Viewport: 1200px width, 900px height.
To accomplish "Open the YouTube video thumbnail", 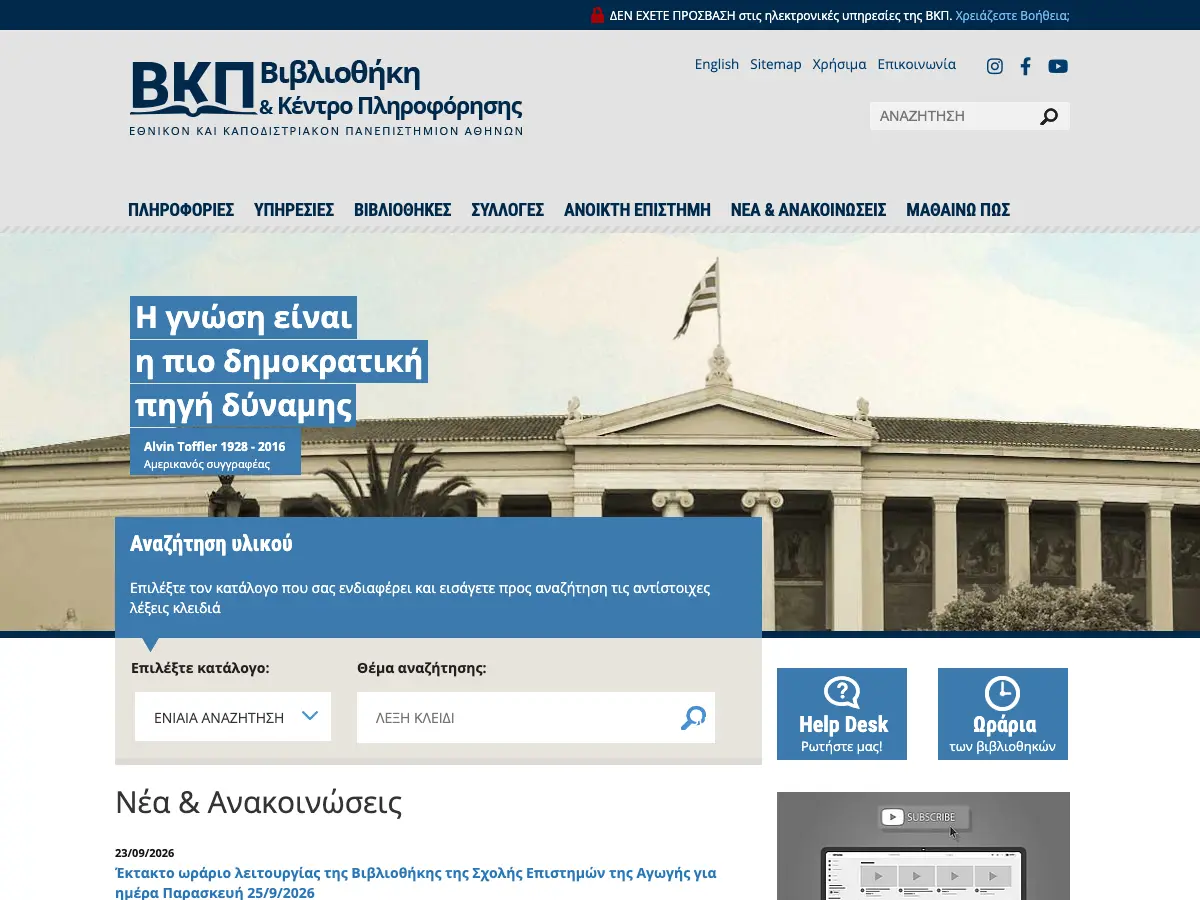I will [x=923, y=846].
